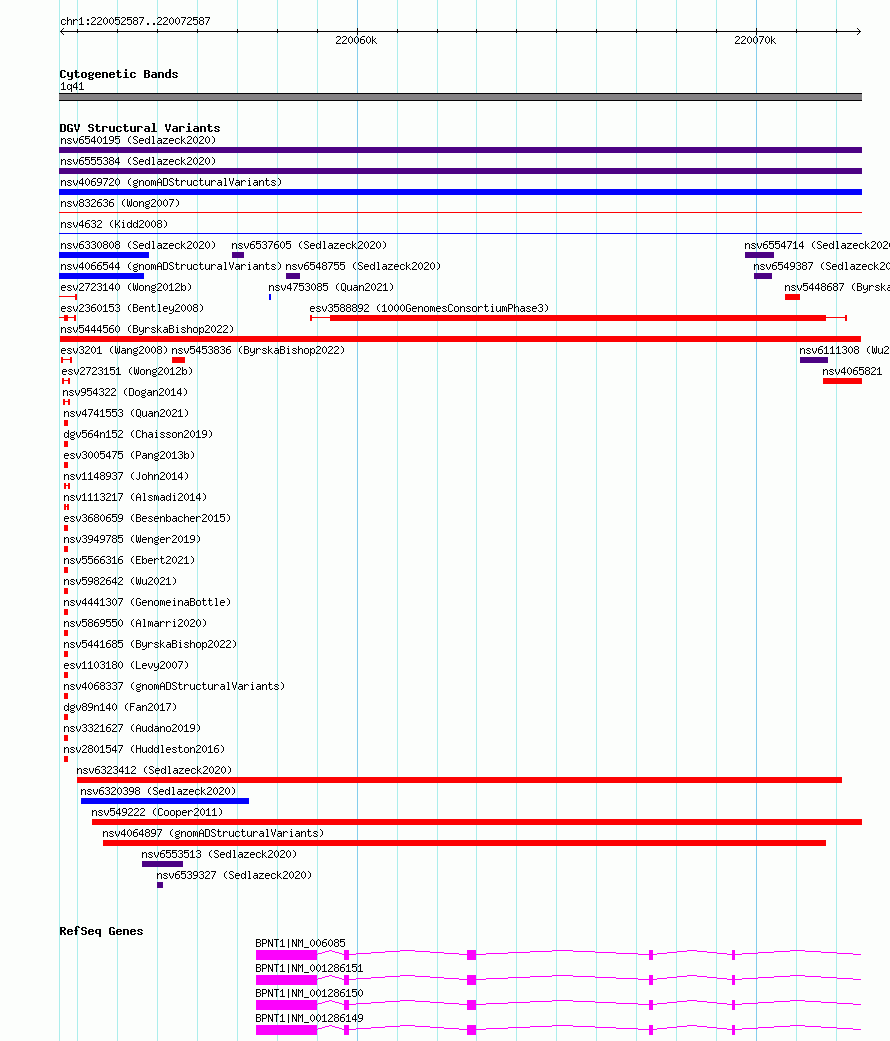Select the BPNT1|NM_001286150 transcript label
890x1041 pixels.
309,994
